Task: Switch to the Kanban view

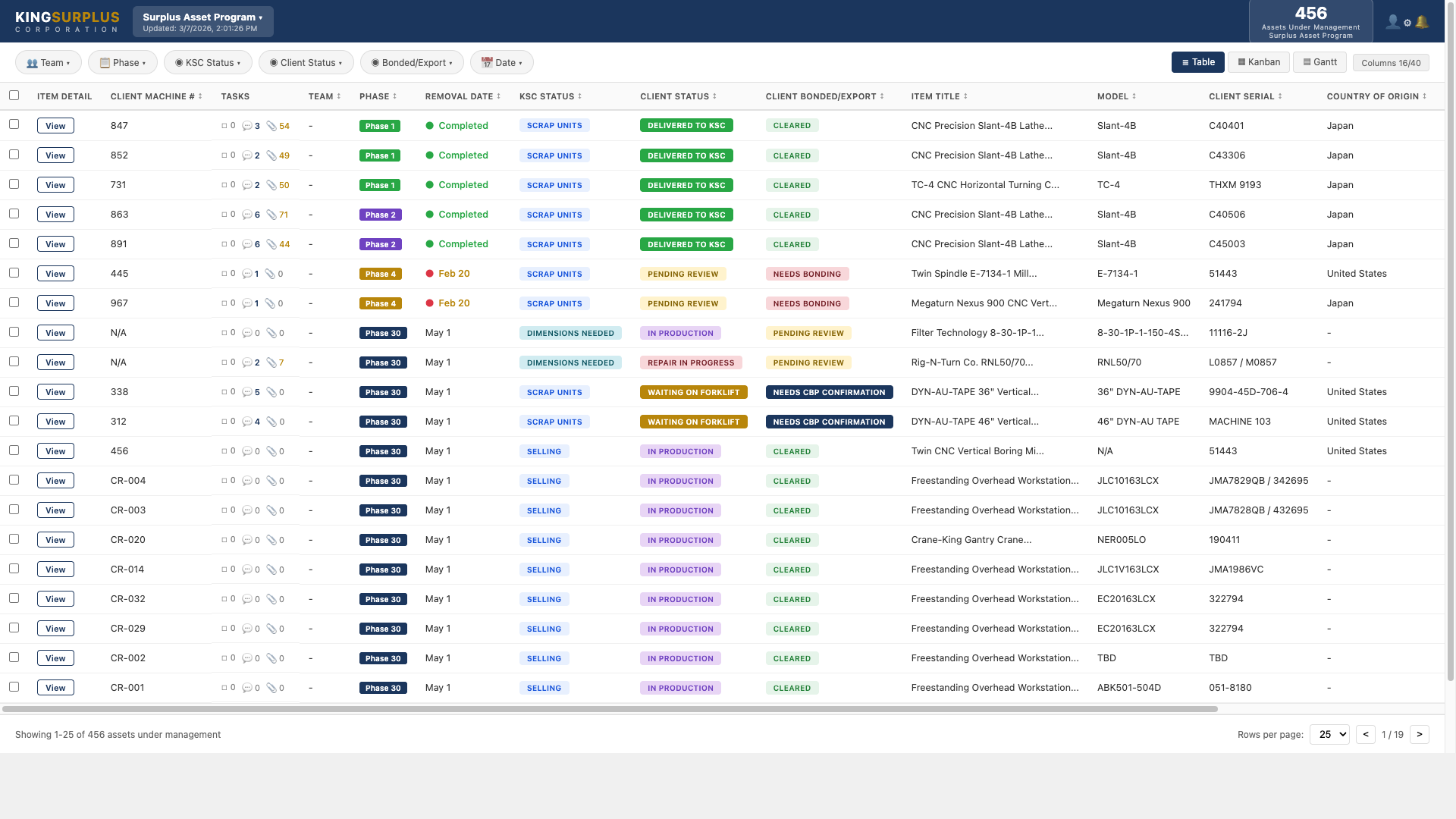Action: click(x=1258, y=62)
